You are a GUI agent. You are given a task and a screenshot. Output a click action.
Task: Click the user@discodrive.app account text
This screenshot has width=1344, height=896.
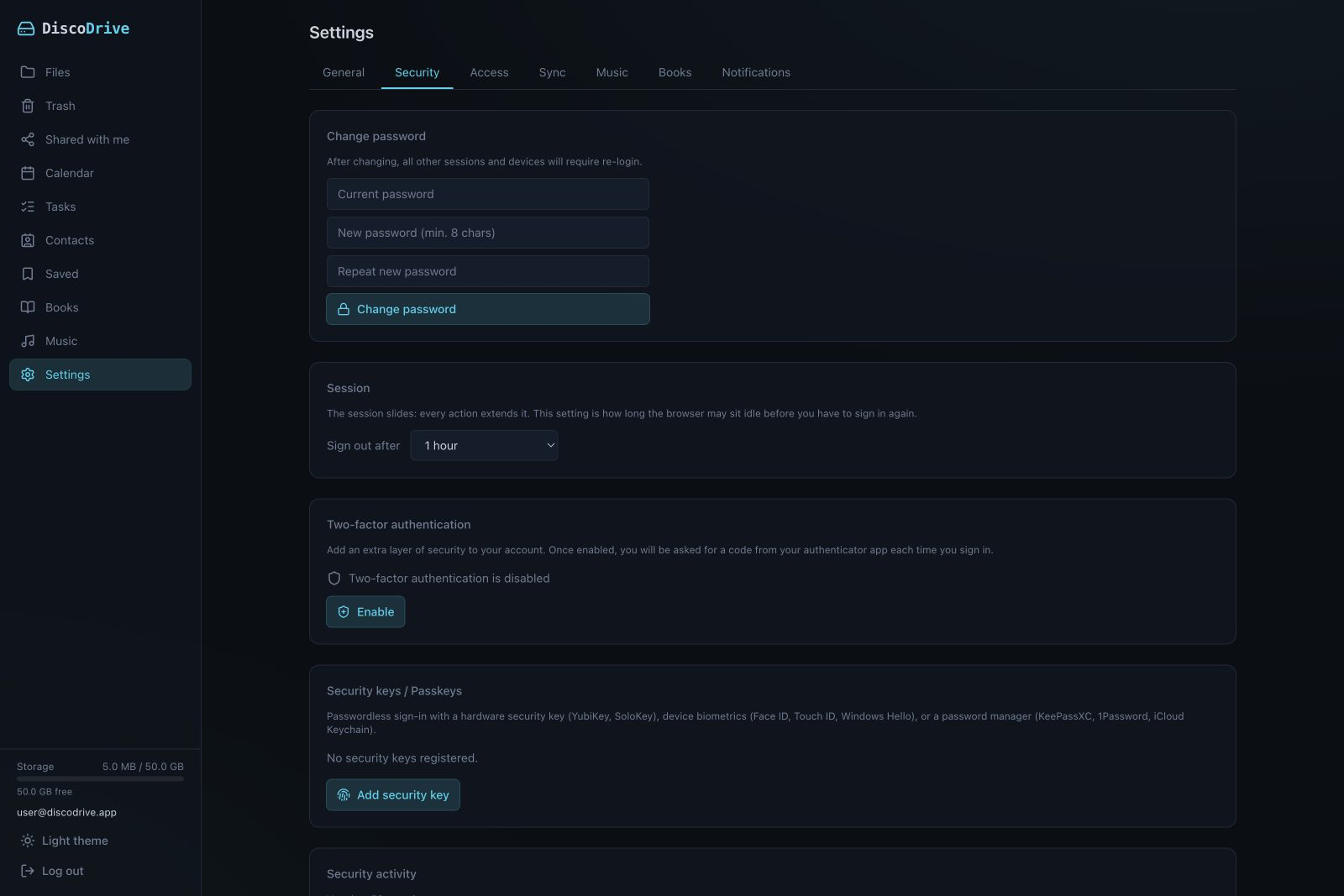(x=66, y=812)
